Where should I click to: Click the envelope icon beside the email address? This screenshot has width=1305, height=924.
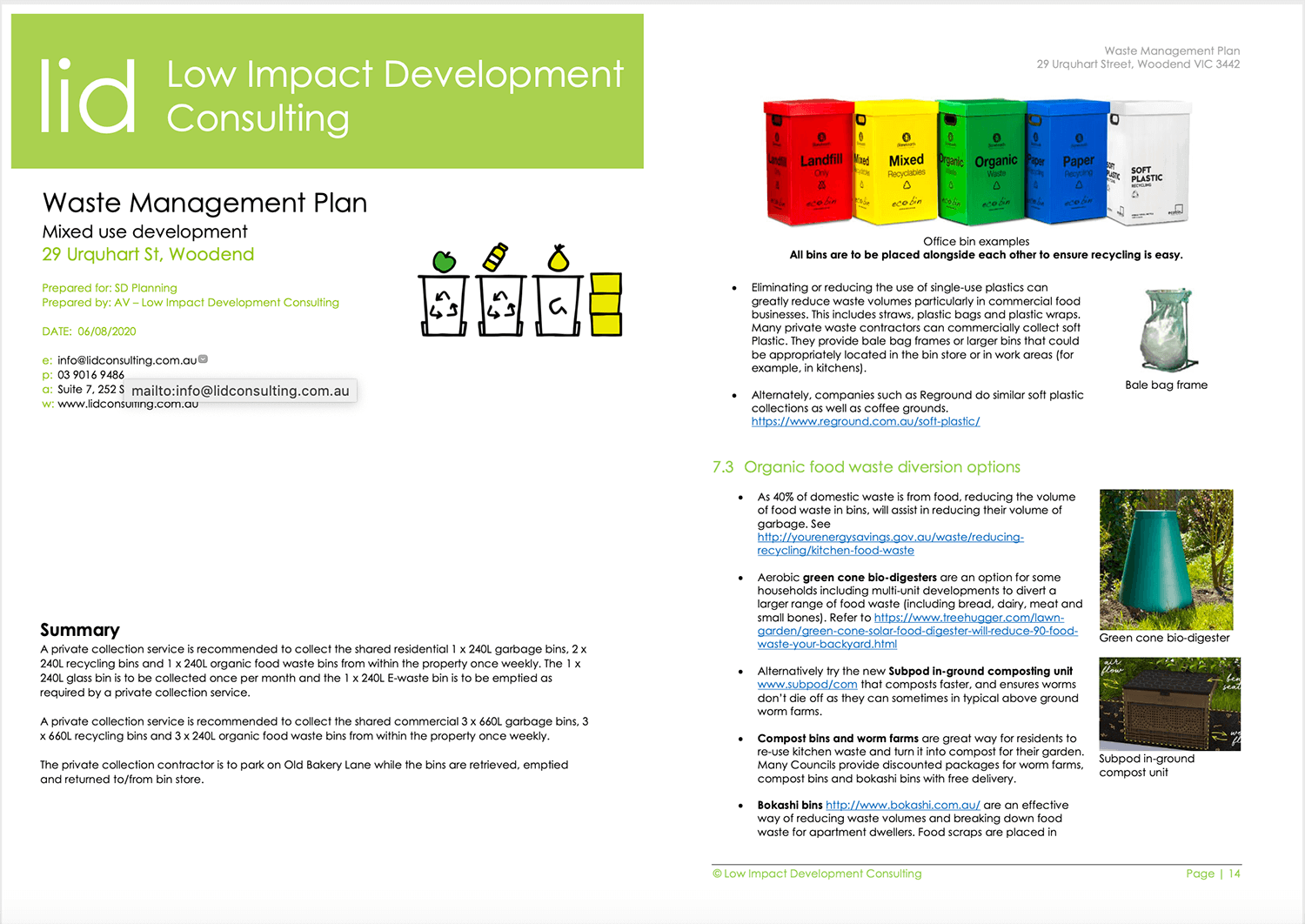pos(202,359)
